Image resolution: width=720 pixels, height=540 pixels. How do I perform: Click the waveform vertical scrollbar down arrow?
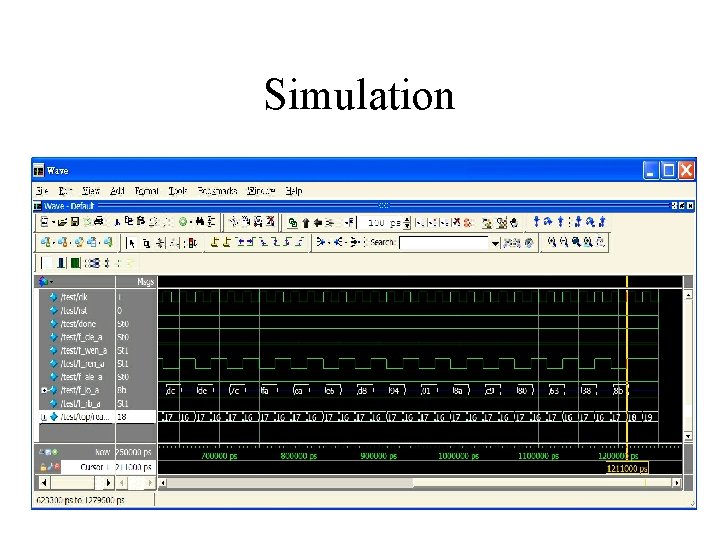pyautogui.click(x=688, y=436)
